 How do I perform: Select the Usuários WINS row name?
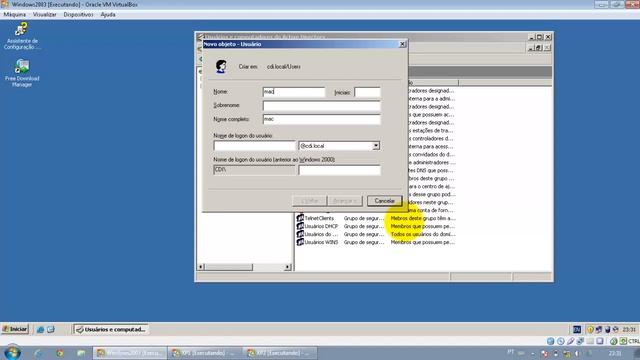321,242
